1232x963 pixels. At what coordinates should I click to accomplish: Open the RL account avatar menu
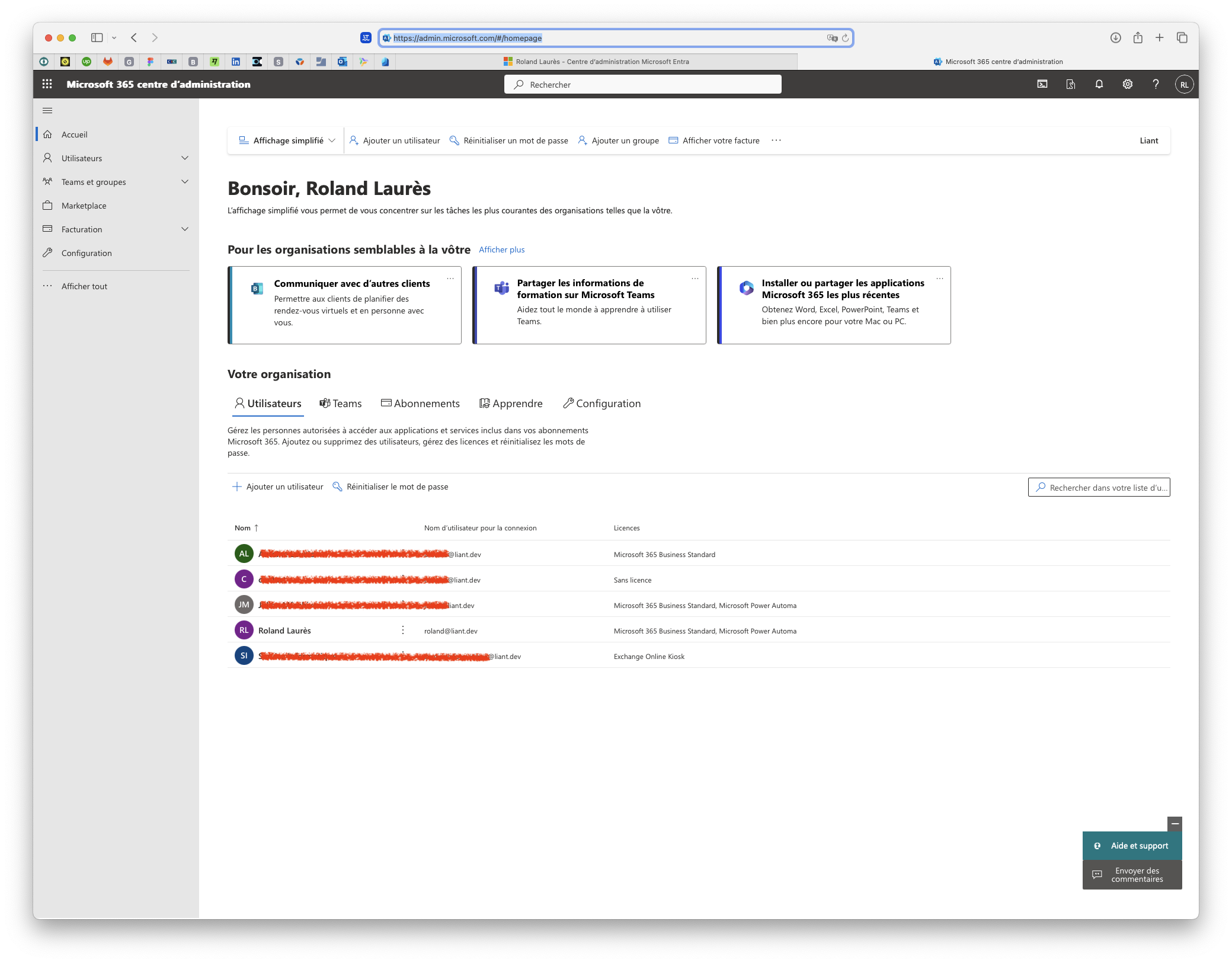click(x=1184, y=84)
